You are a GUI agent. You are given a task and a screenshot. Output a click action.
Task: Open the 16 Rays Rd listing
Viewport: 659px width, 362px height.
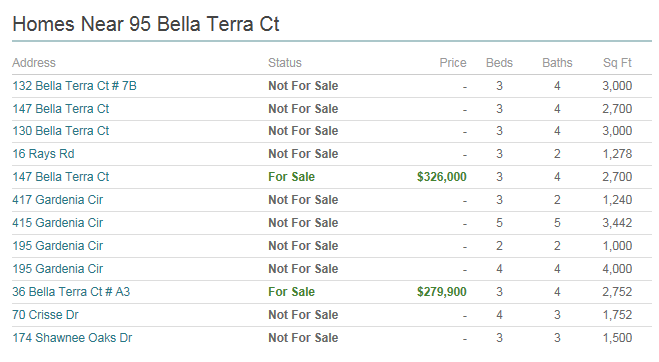click(x=43, y=154)
